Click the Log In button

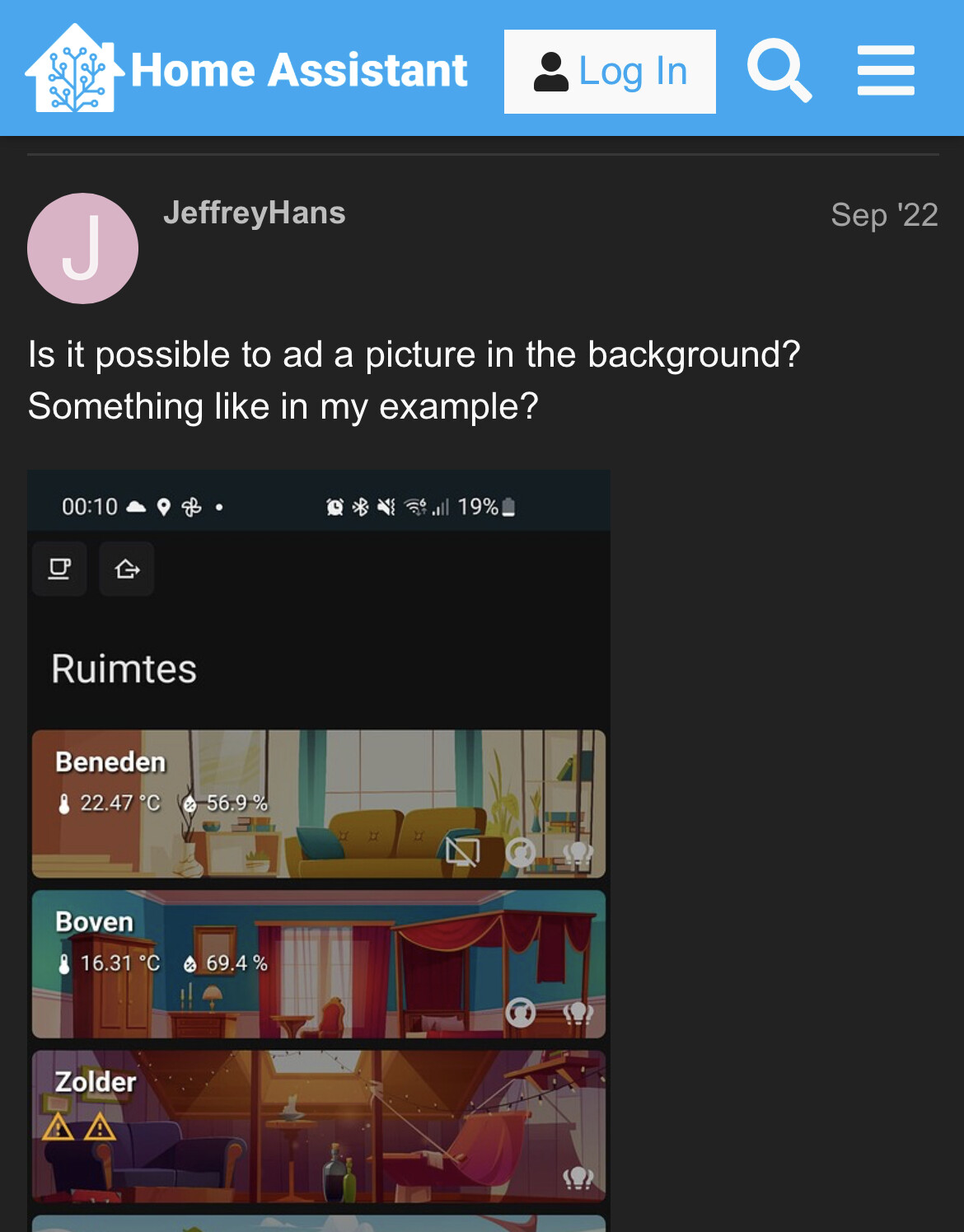[x=610, y=72]
